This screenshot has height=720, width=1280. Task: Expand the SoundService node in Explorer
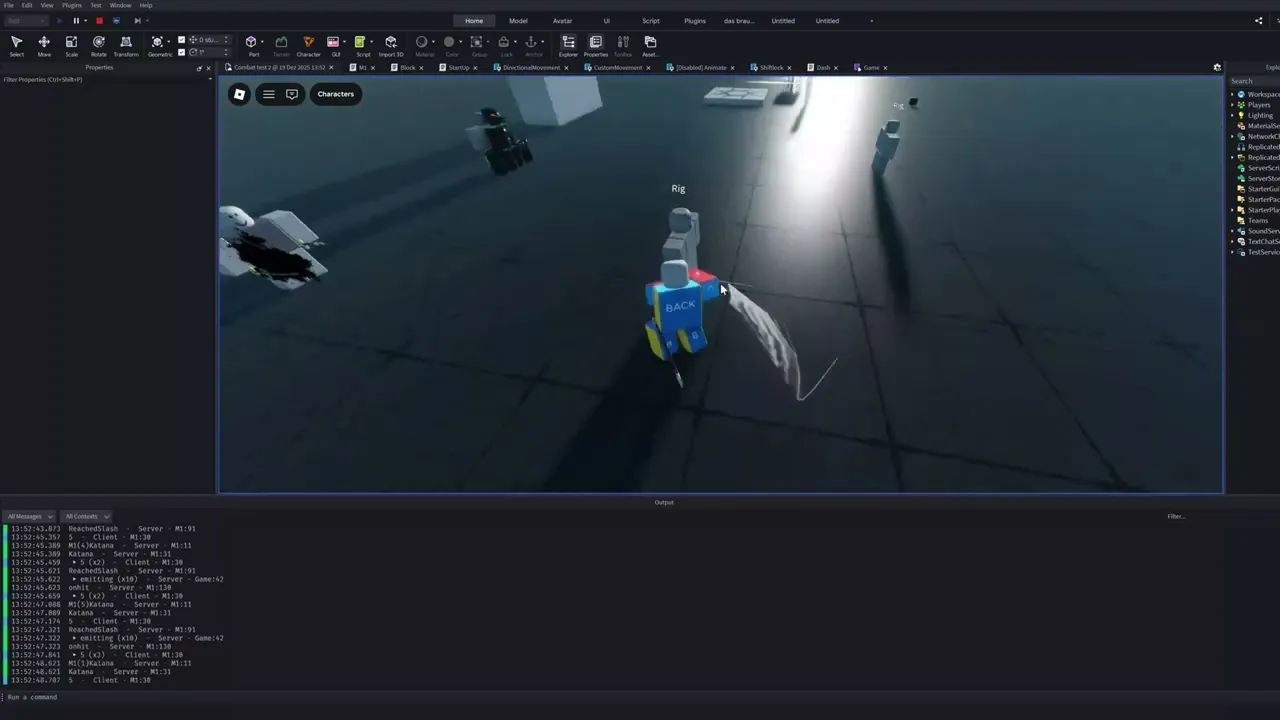1233,231
